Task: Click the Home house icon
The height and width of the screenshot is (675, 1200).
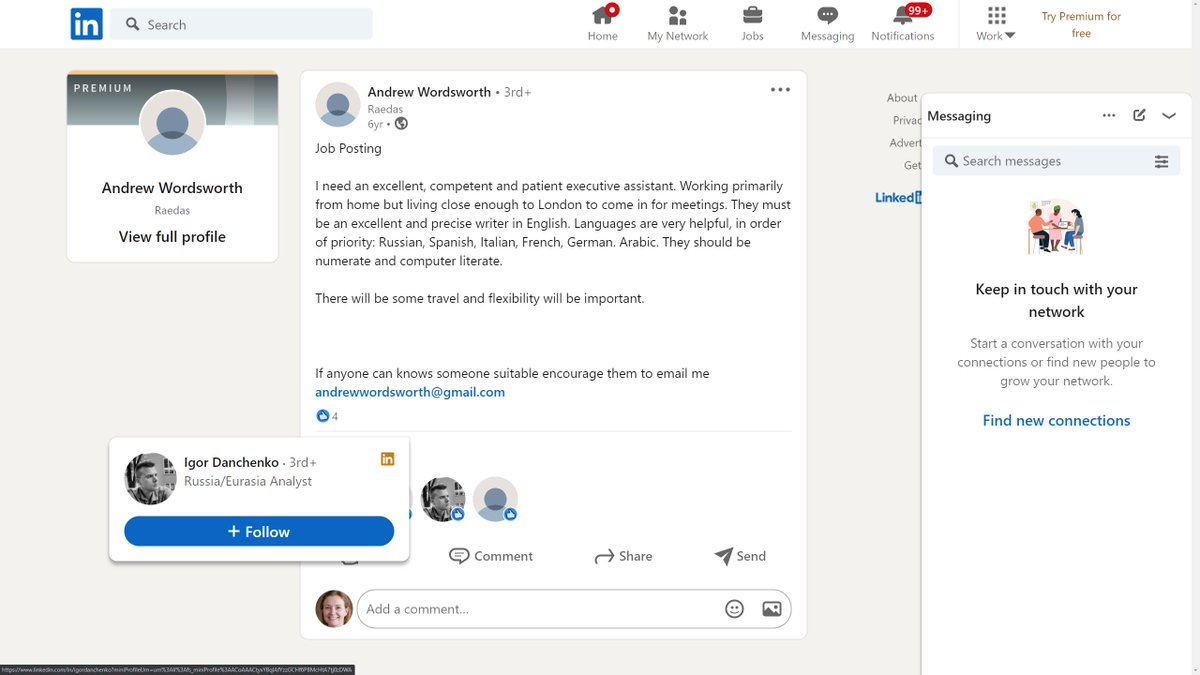Action: pyautogui.click(x=602, y=15)
